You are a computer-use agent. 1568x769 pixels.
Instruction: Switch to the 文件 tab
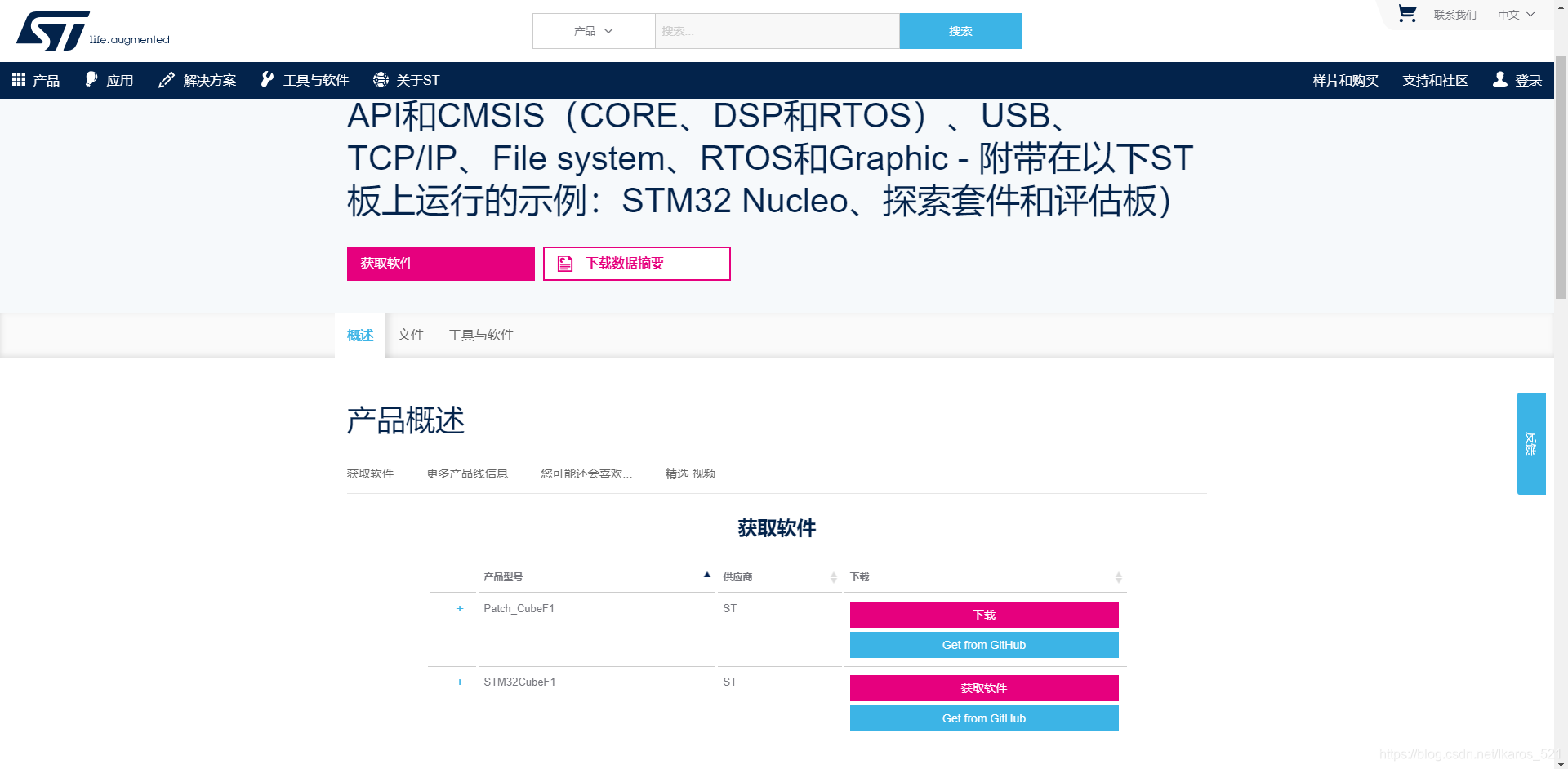tap(411, 335)
